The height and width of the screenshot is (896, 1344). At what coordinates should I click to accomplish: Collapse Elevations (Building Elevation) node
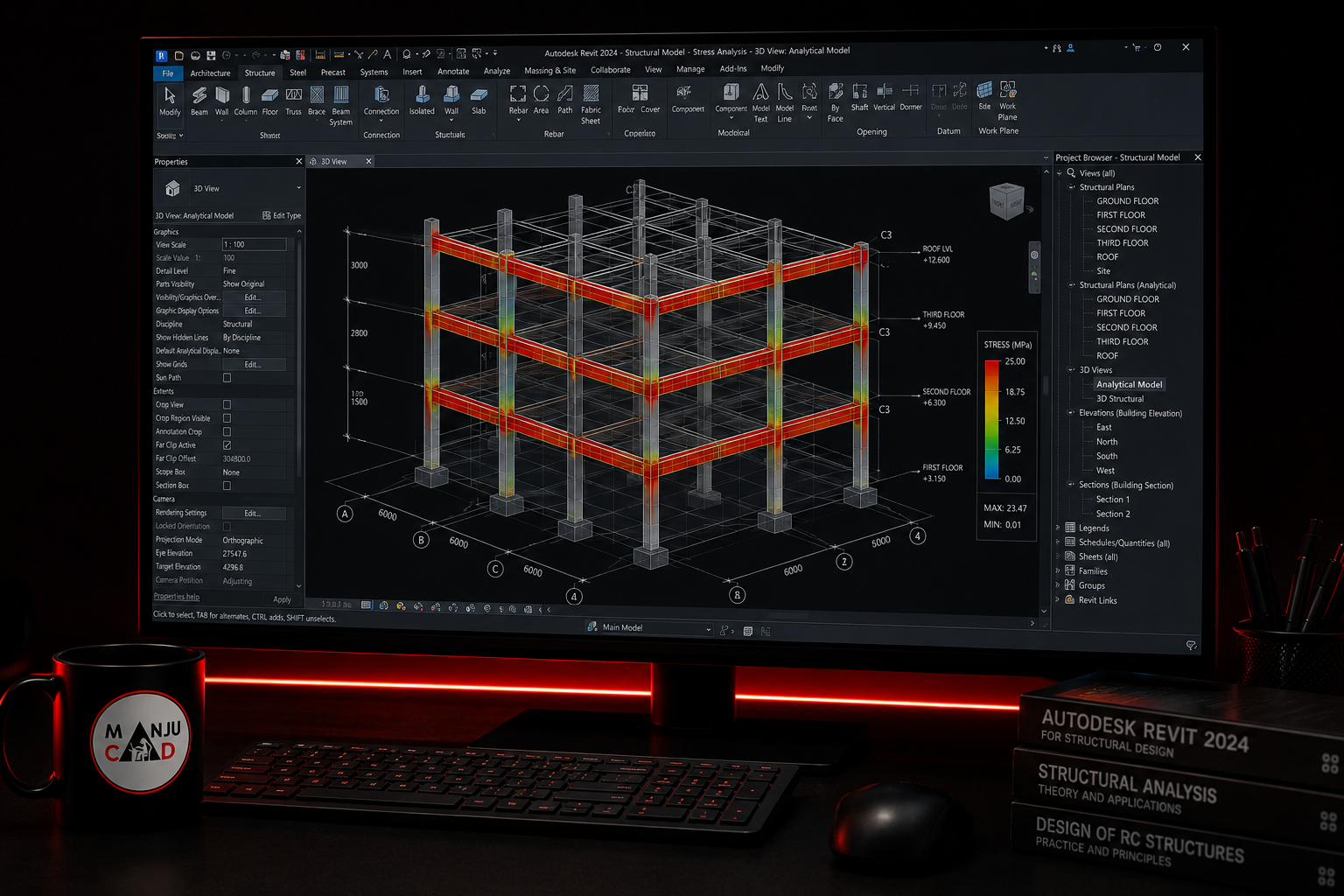(1071, 413)
